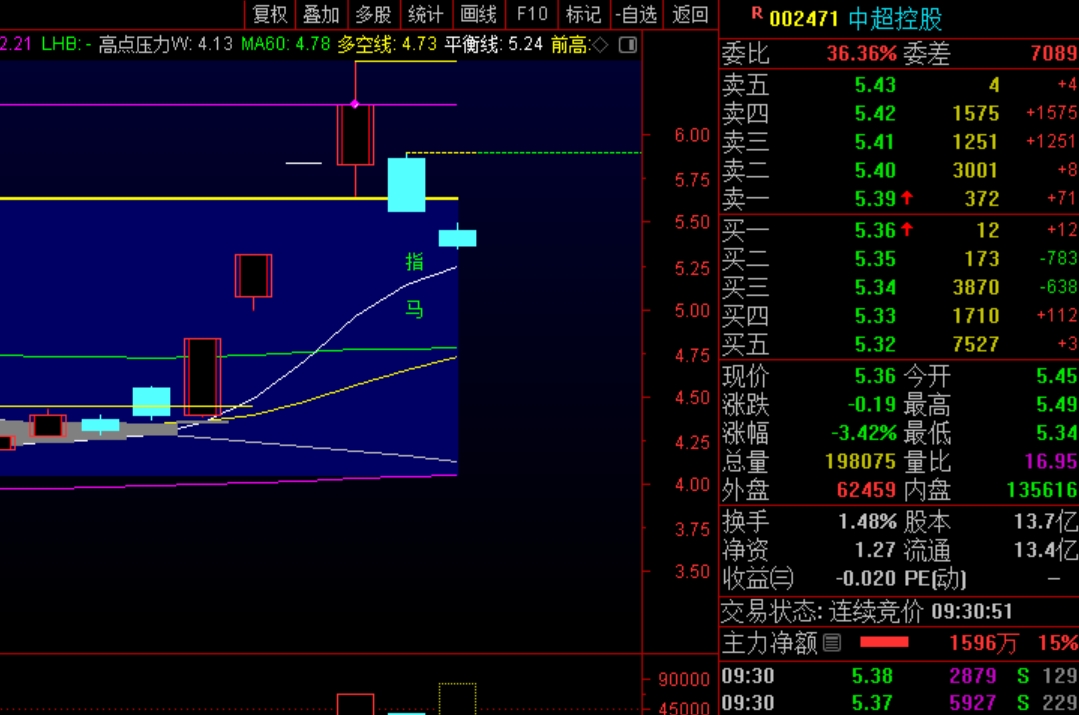The width and height of the screenshot is (1079, 715).
Task: Select 卖五 price 5.43
Action: (x=875, y=85)
